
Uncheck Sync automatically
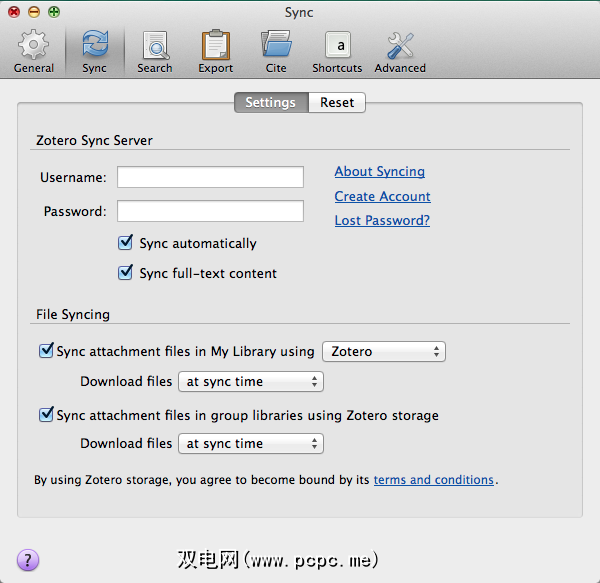pyautogui.click(x=126, y=243)
